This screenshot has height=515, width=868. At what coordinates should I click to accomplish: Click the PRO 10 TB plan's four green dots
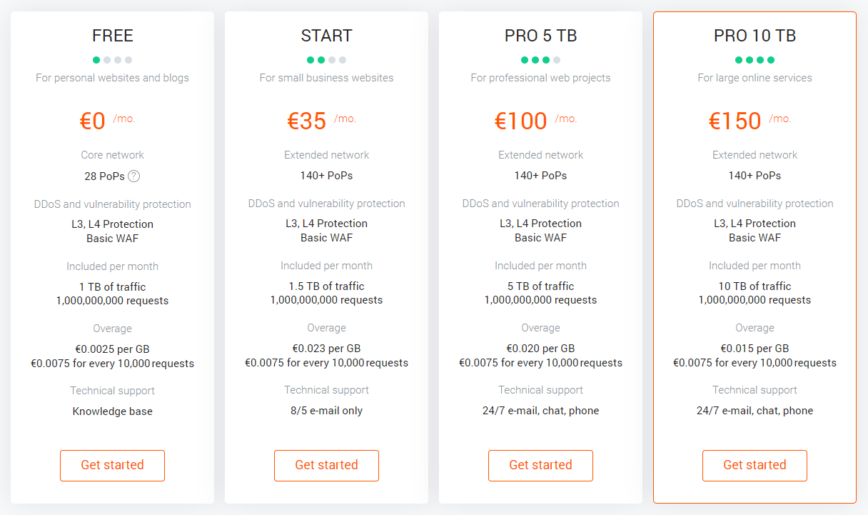click(754, 60)
